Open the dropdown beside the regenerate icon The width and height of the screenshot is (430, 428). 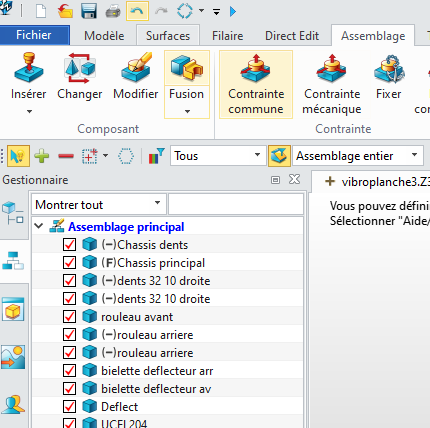(x=201, y=11)
